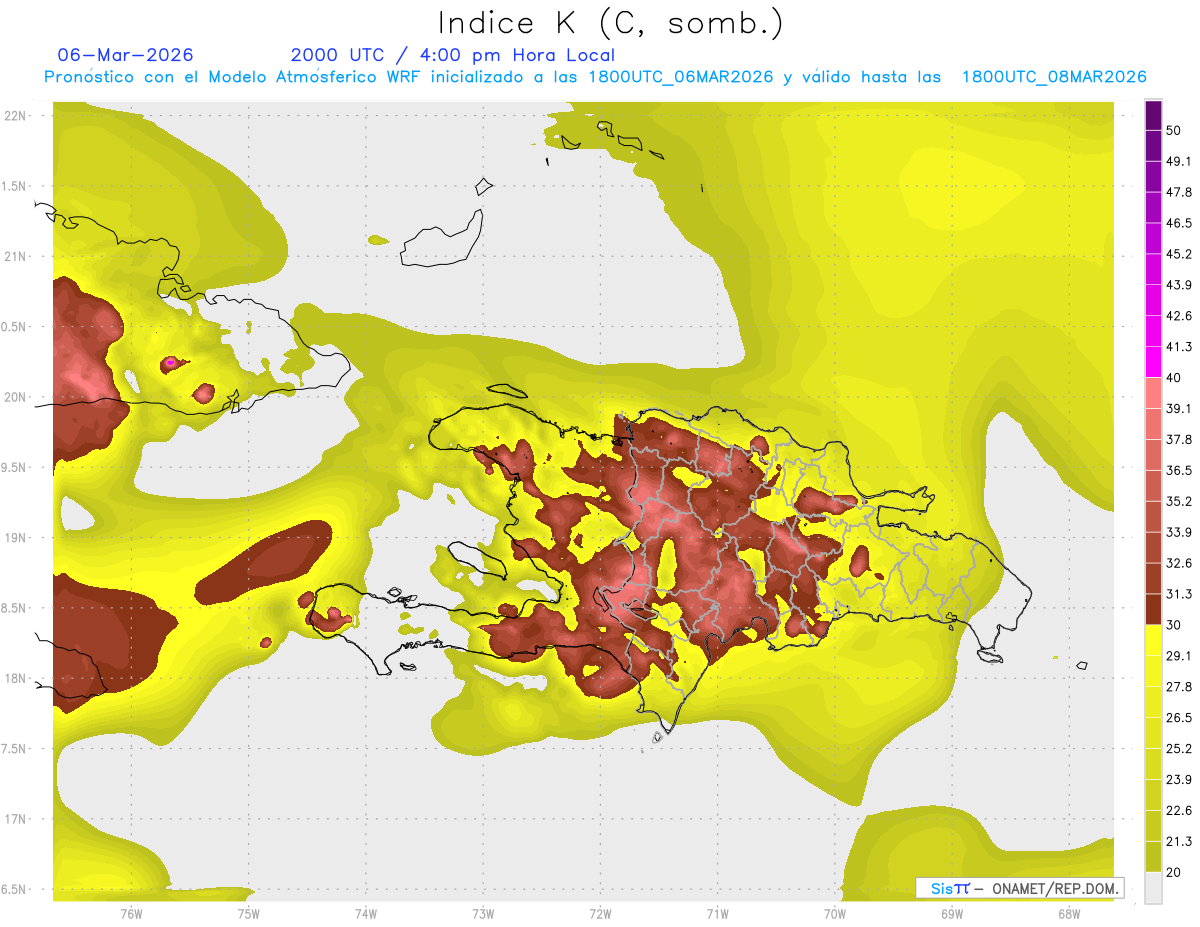Click the colorbar label "35.2"
This screenshot has width=1200, height=927.
[x=1179, y=501]
